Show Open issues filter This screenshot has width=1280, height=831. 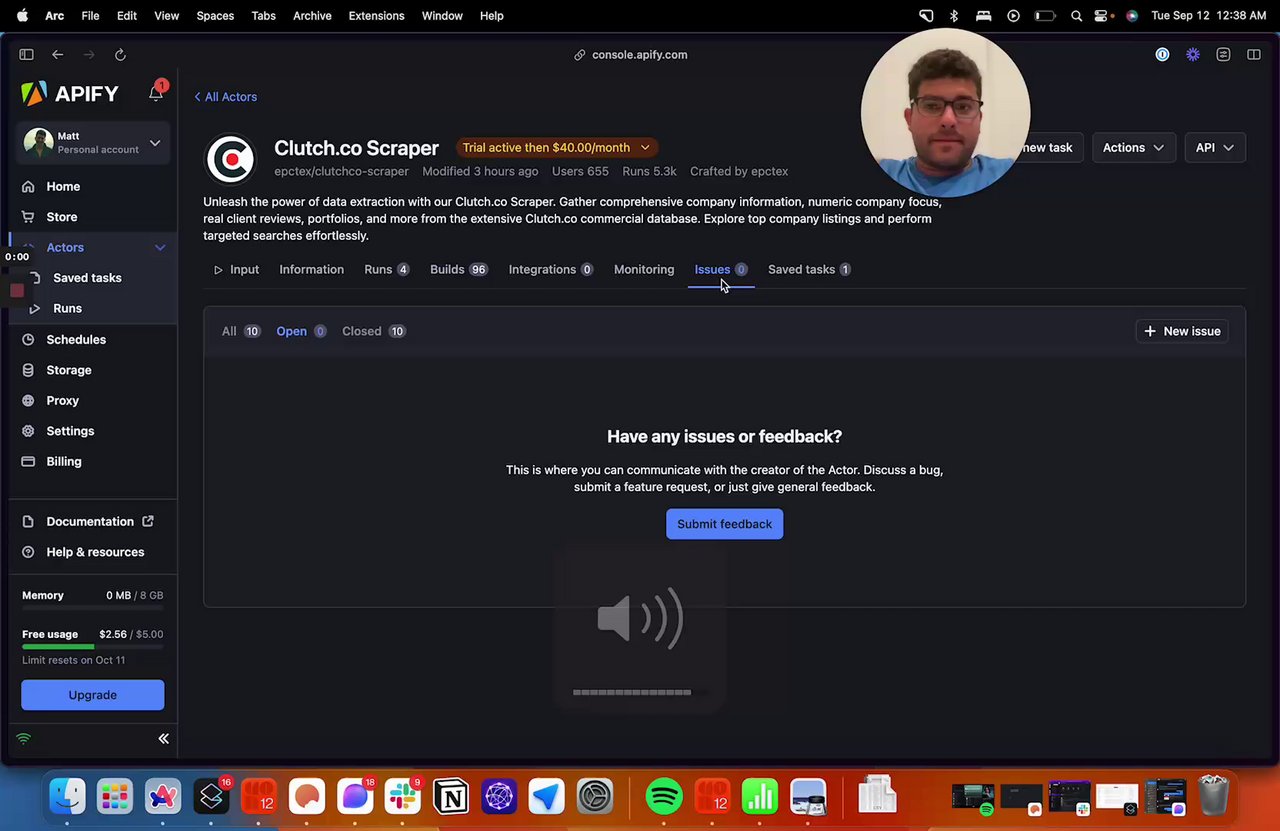[x=301, y=331]
